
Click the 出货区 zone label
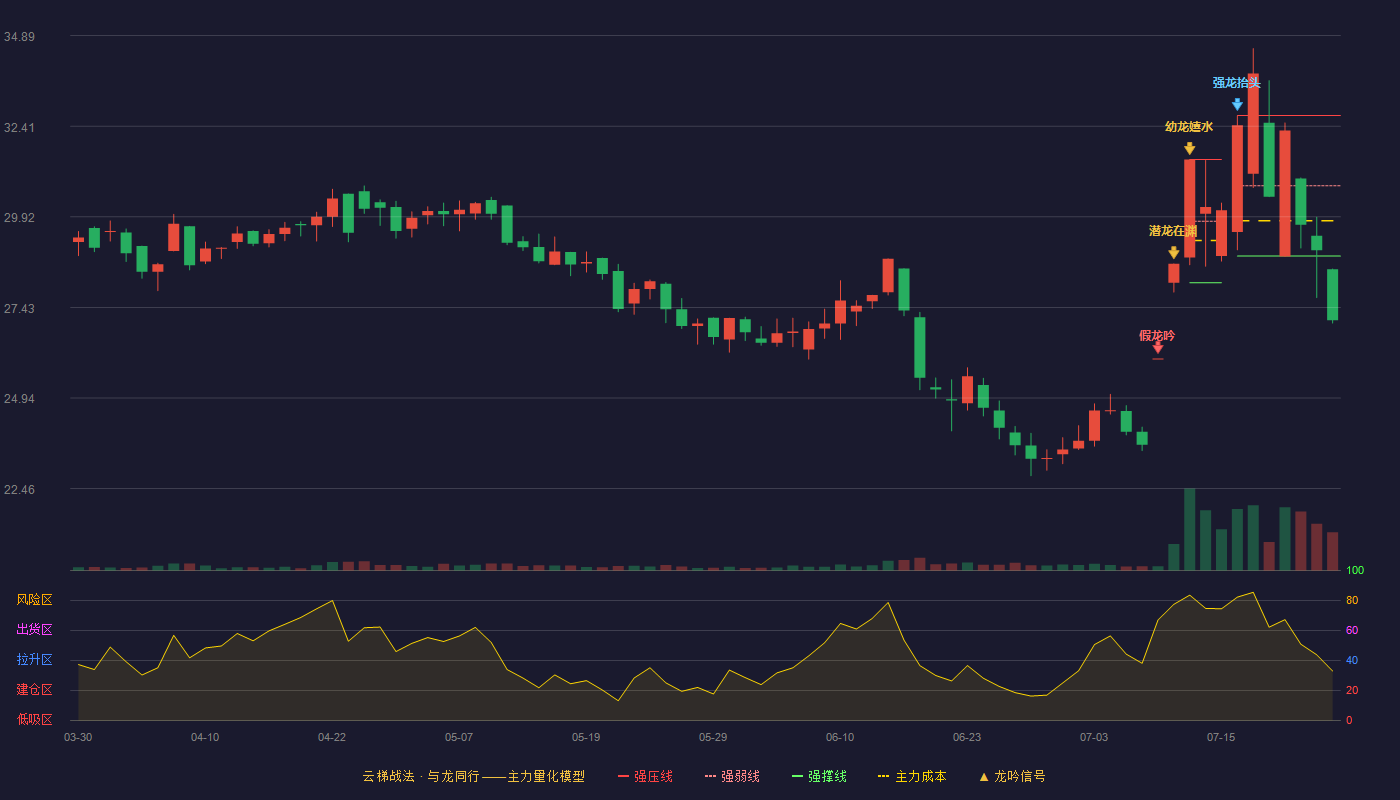click(34, 630)
